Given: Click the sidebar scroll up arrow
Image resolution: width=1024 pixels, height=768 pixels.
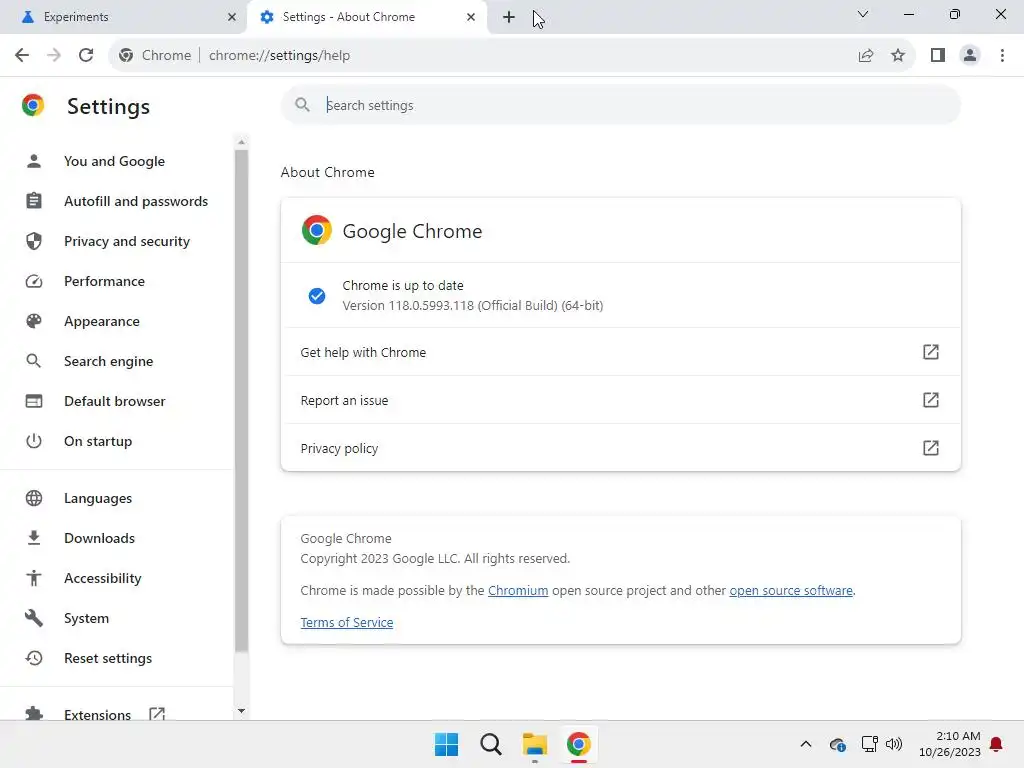Looking at the screenshot, I should coord(241,142).
